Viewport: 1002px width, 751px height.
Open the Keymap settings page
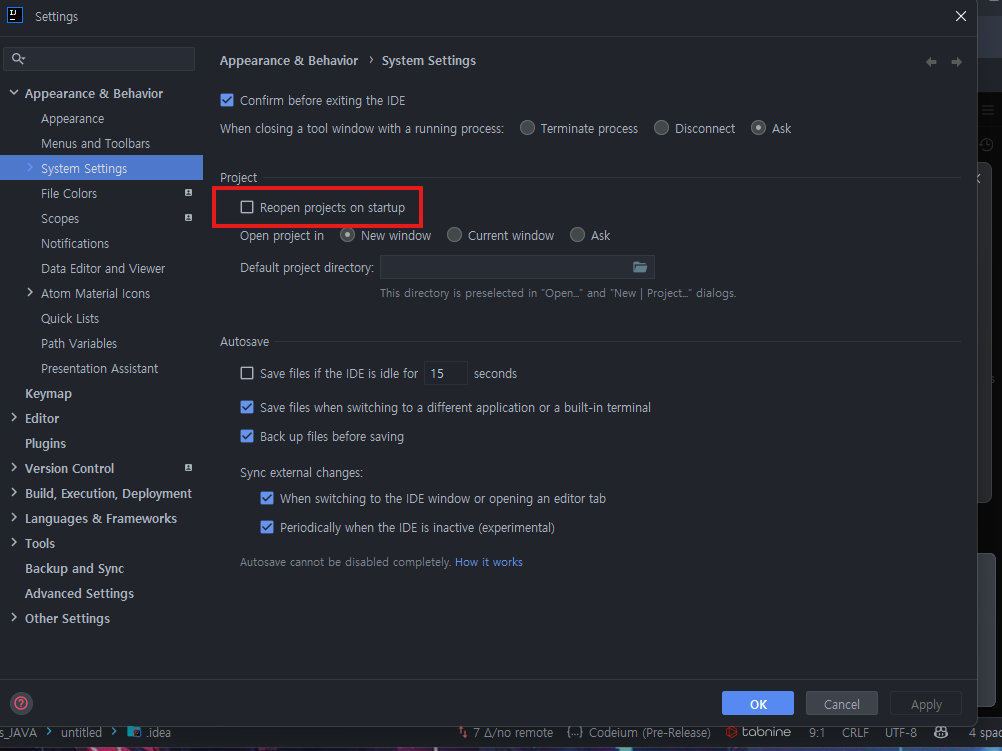tap(48, 394)
